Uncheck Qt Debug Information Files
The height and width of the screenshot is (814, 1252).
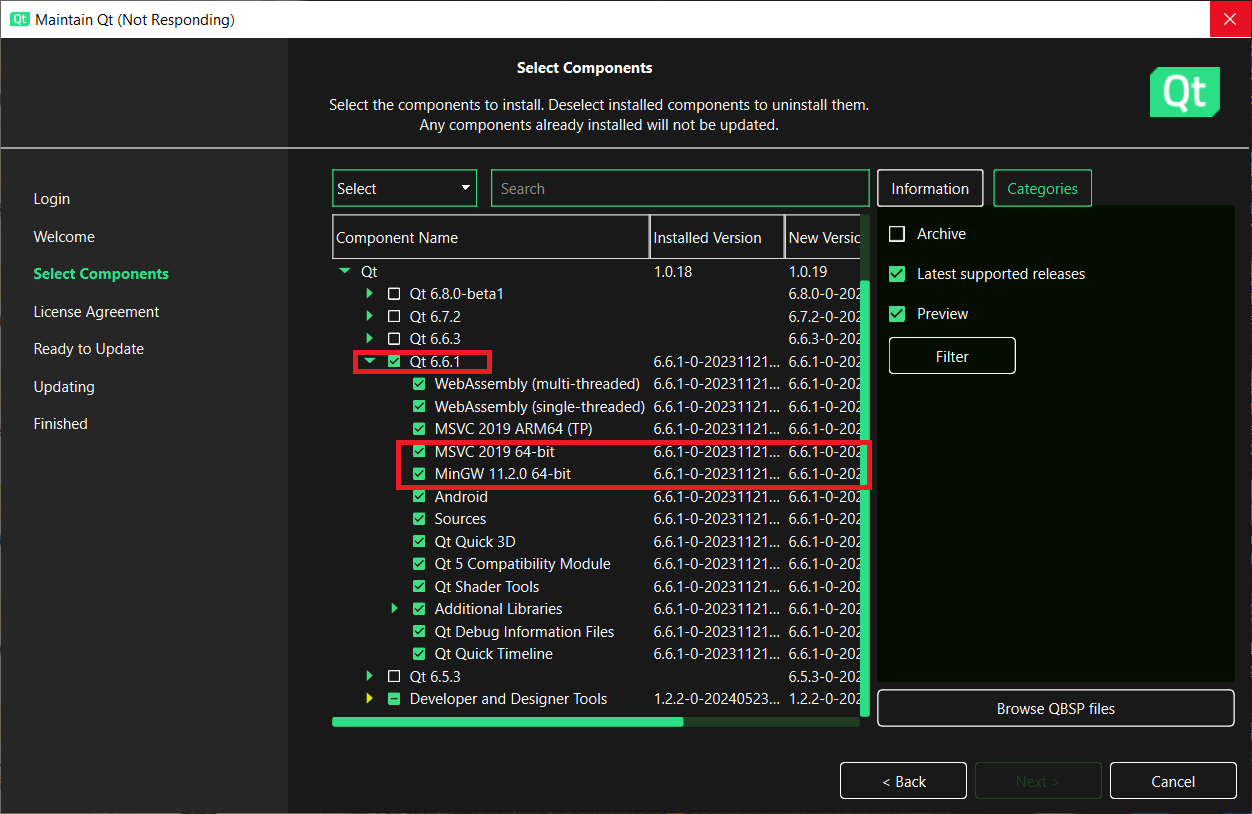[419, 632]
